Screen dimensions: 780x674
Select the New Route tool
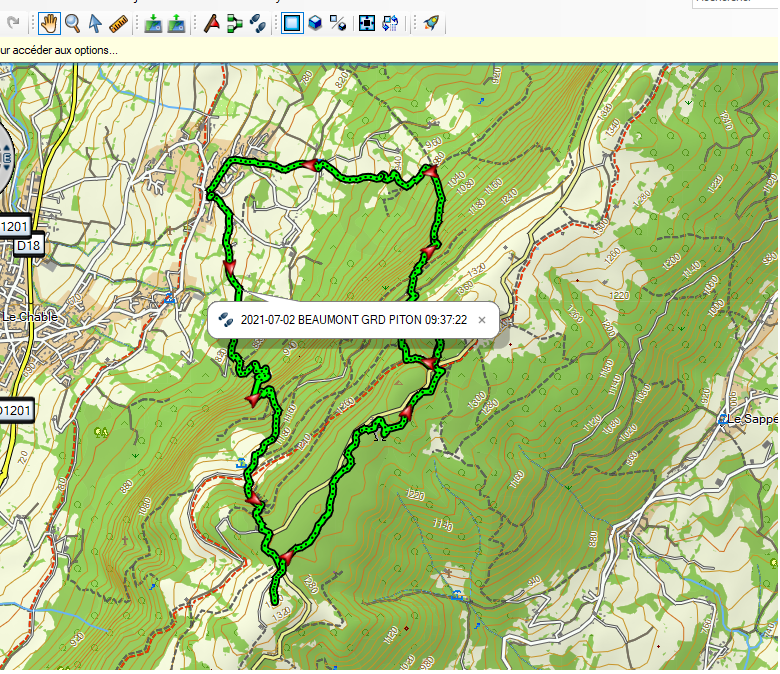coord(234,22)
